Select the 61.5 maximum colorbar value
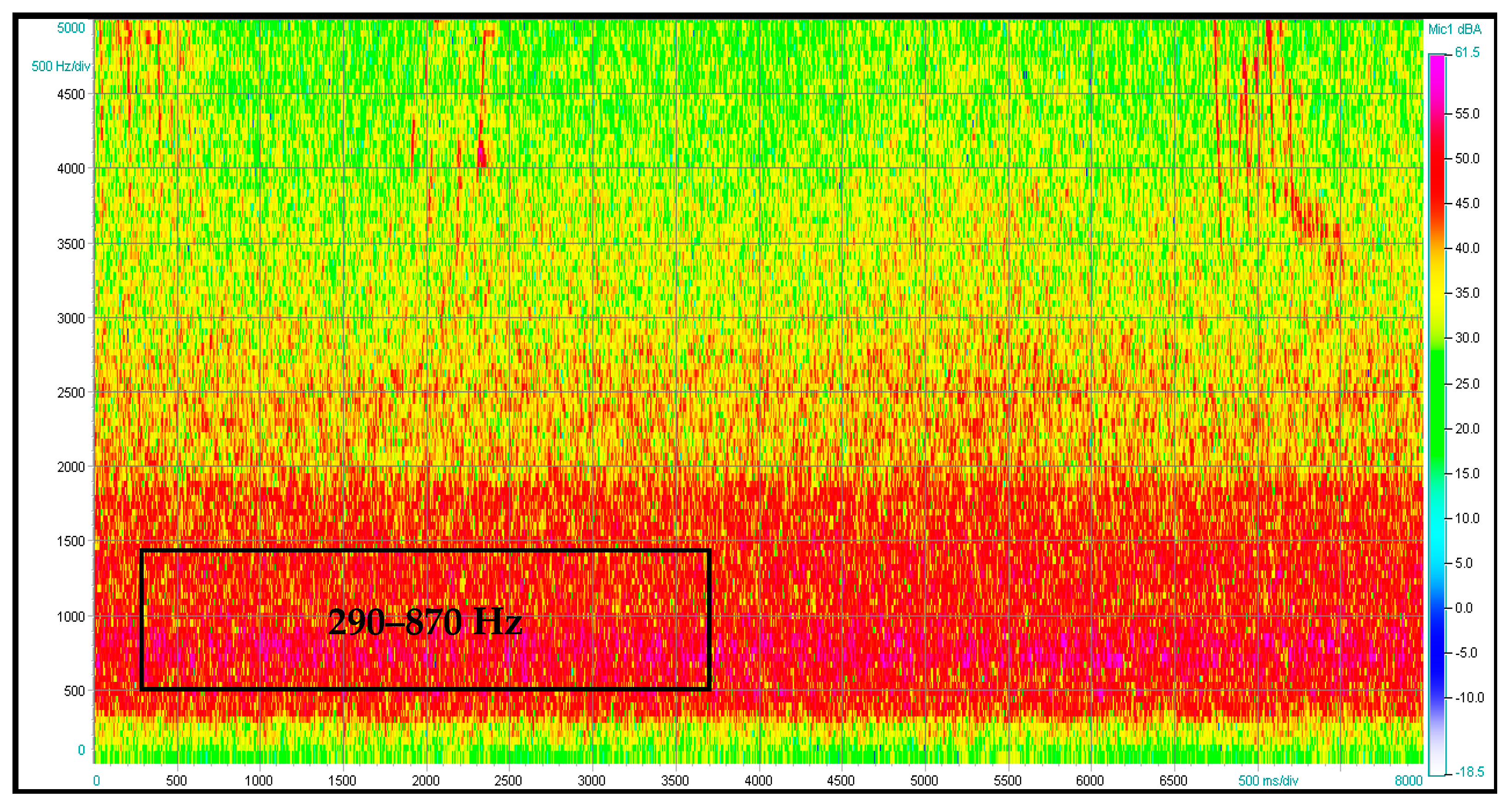Image resolution: width=1512 pixels, height=803 pixels. tap(1467, 53)
